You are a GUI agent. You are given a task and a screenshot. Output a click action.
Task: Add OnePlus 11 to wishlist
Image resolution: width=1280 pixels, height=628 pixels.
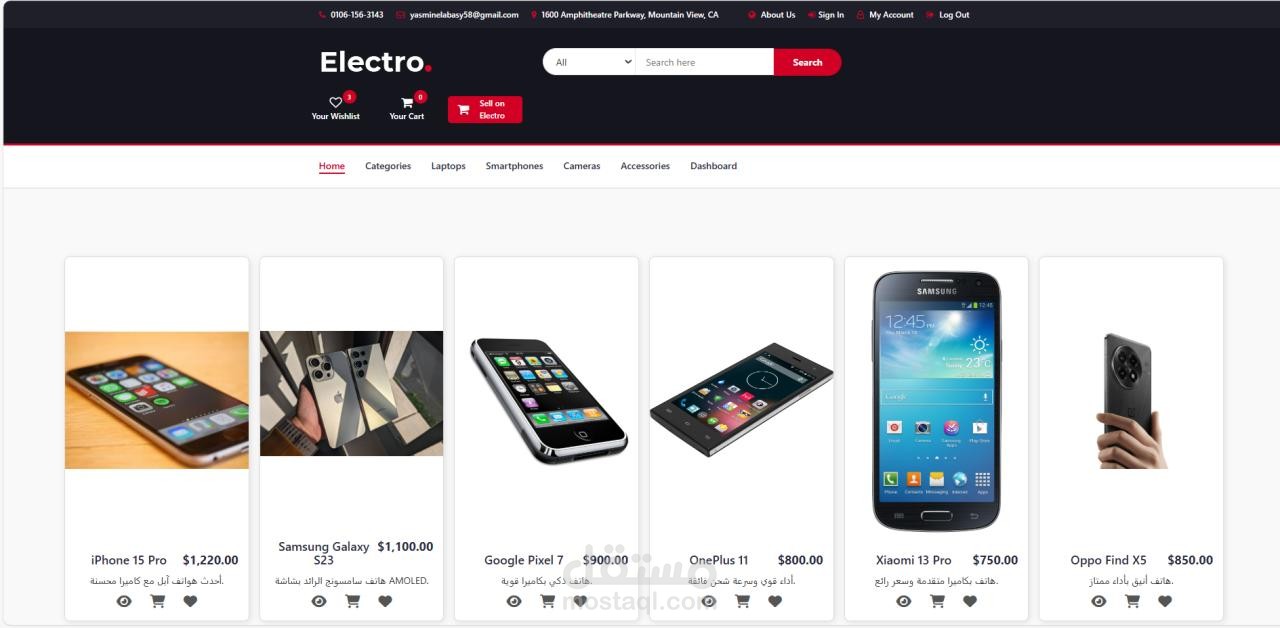775,601
